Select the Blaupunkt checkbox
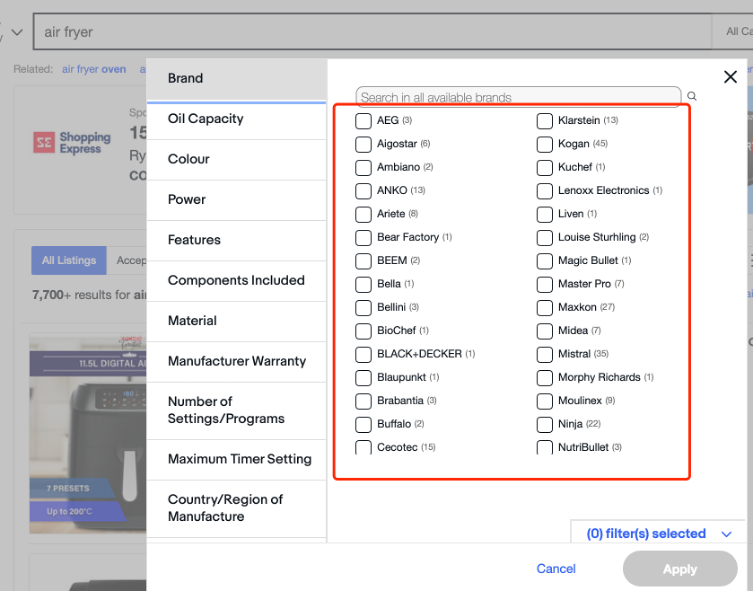Image resolution: width=754 pixels, height=592 pixels. pos(363,378)
